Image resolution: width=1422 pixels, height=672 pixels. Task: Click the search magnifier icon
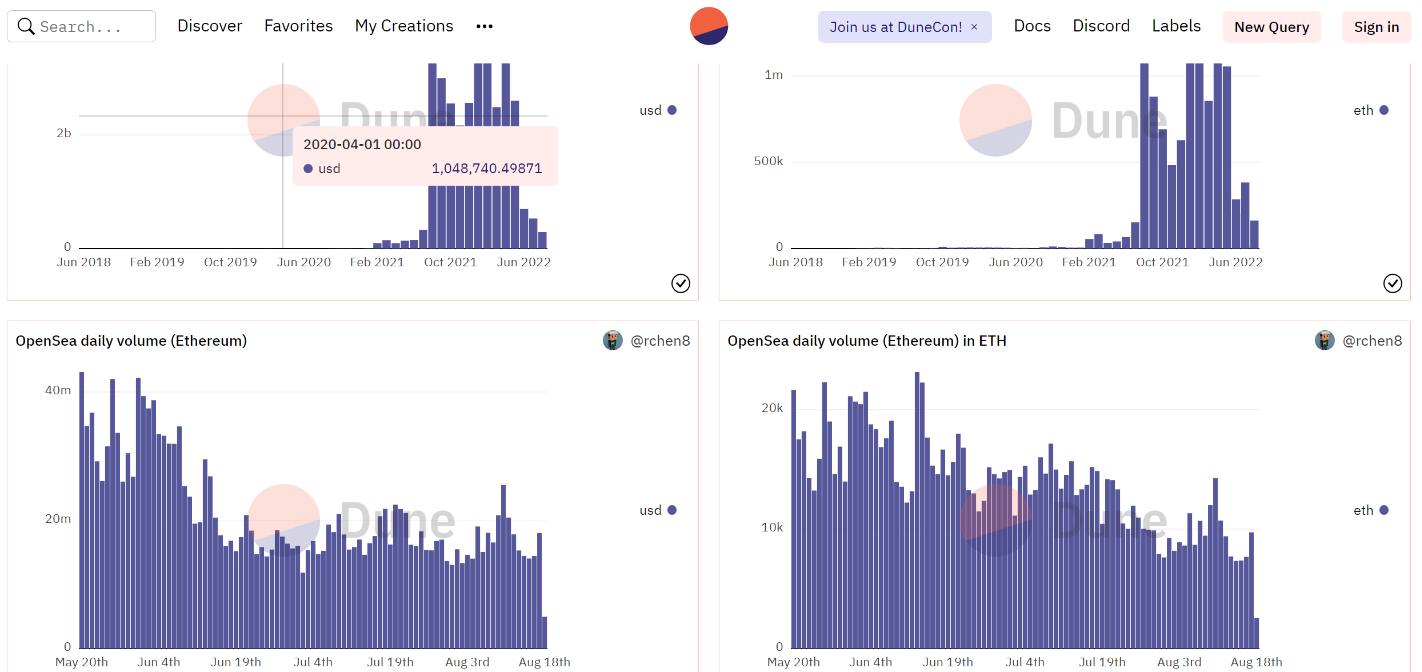pyautogui.click(x=26, y=27)
